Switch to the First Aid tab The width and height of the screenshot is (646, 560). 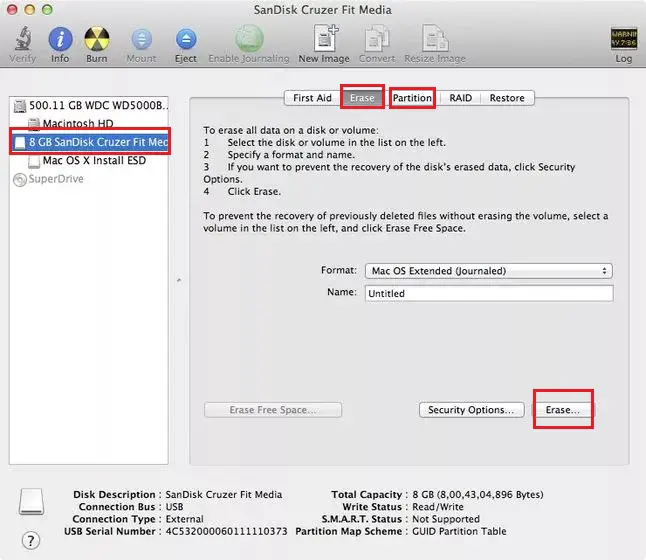point(312,98)
